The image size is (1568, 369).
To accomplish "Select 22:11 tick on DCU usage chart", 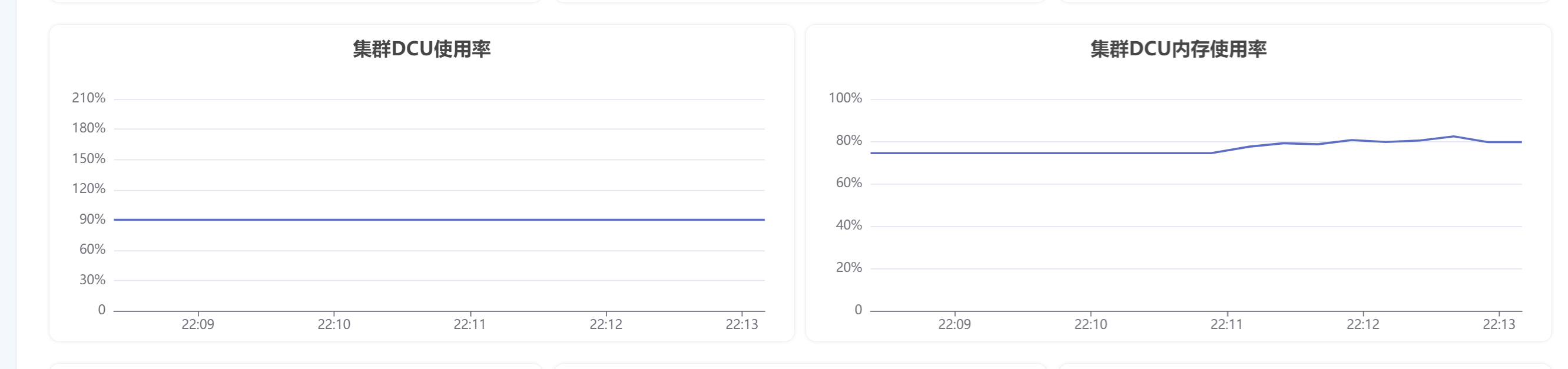I will [x=469, y=325].
